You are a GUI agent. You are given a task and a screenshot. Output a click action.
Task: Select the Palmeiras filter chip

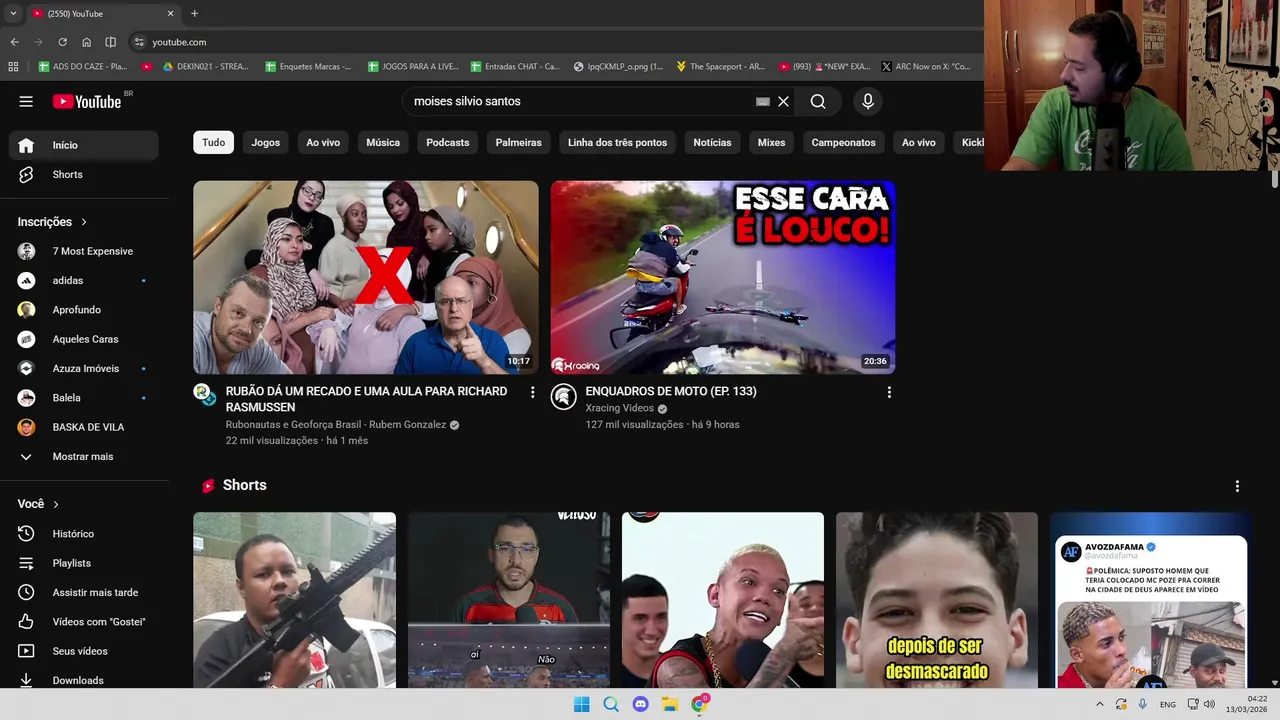click(518, 142)
